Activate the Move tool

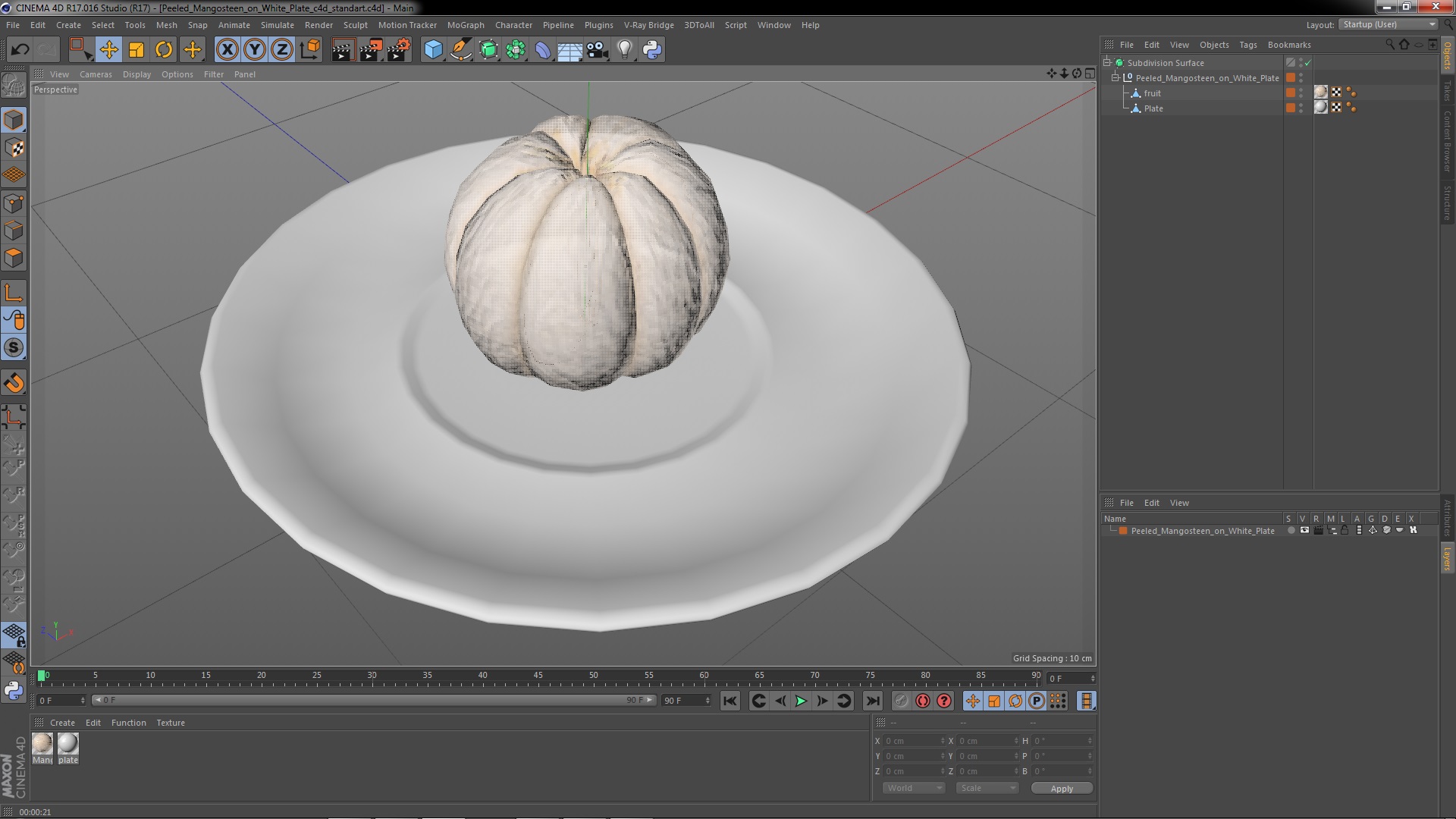[x=108, y=50]
